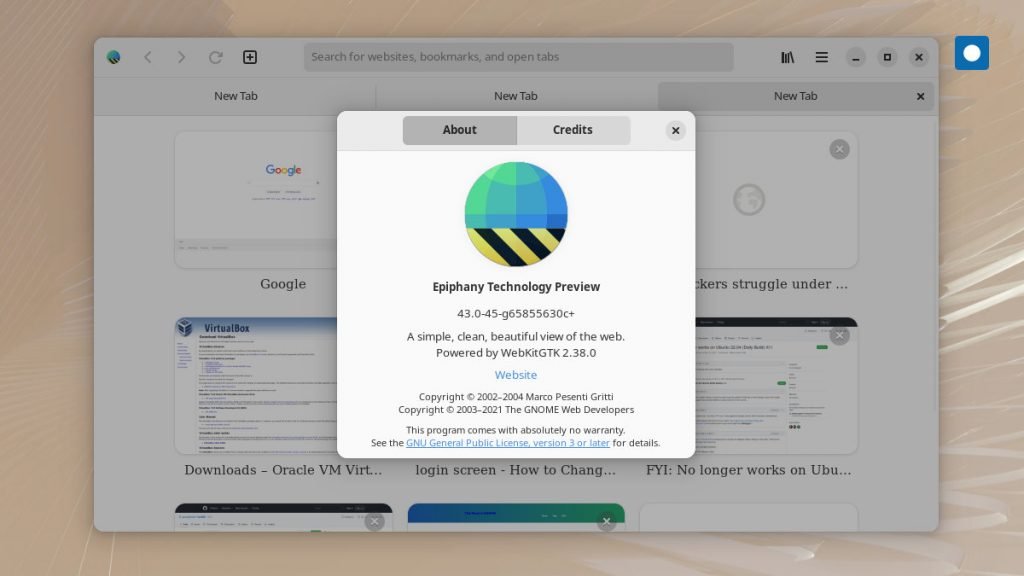Close the third New Tab
The image size is (1024, 576).
pos(920,97)
